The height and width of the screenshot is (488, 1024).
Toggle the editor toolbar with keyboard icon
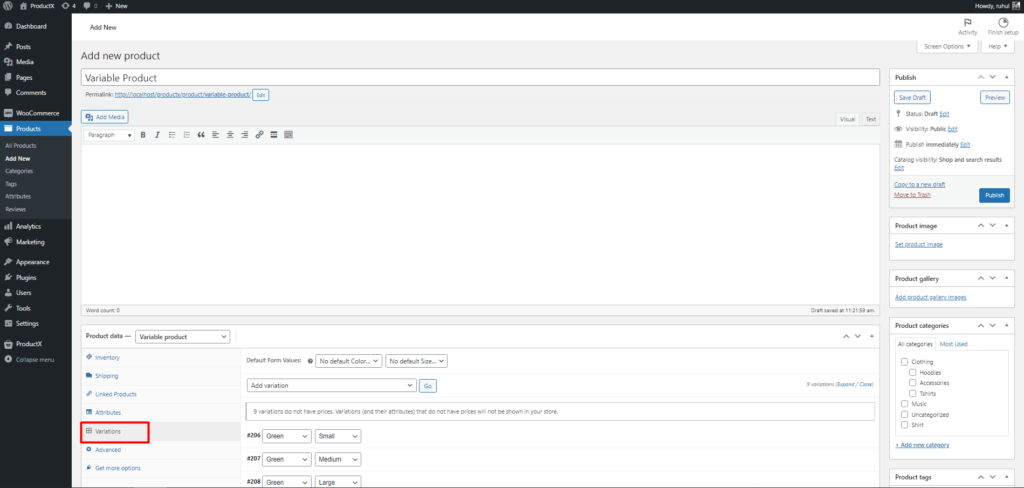pos(288,135)
